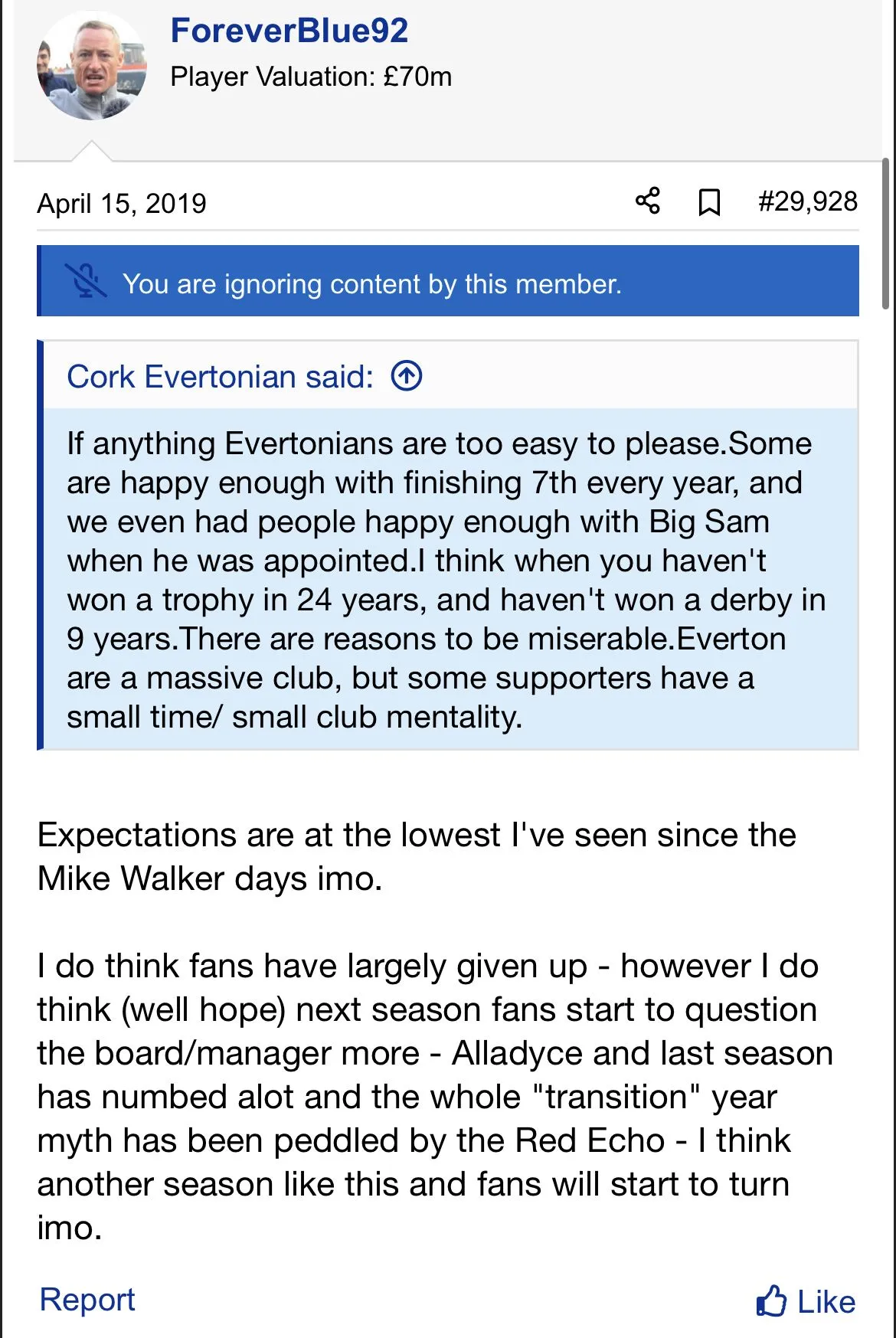
Task: Click the muted microphone ignore icon
Action: click(x=86, y=281)
